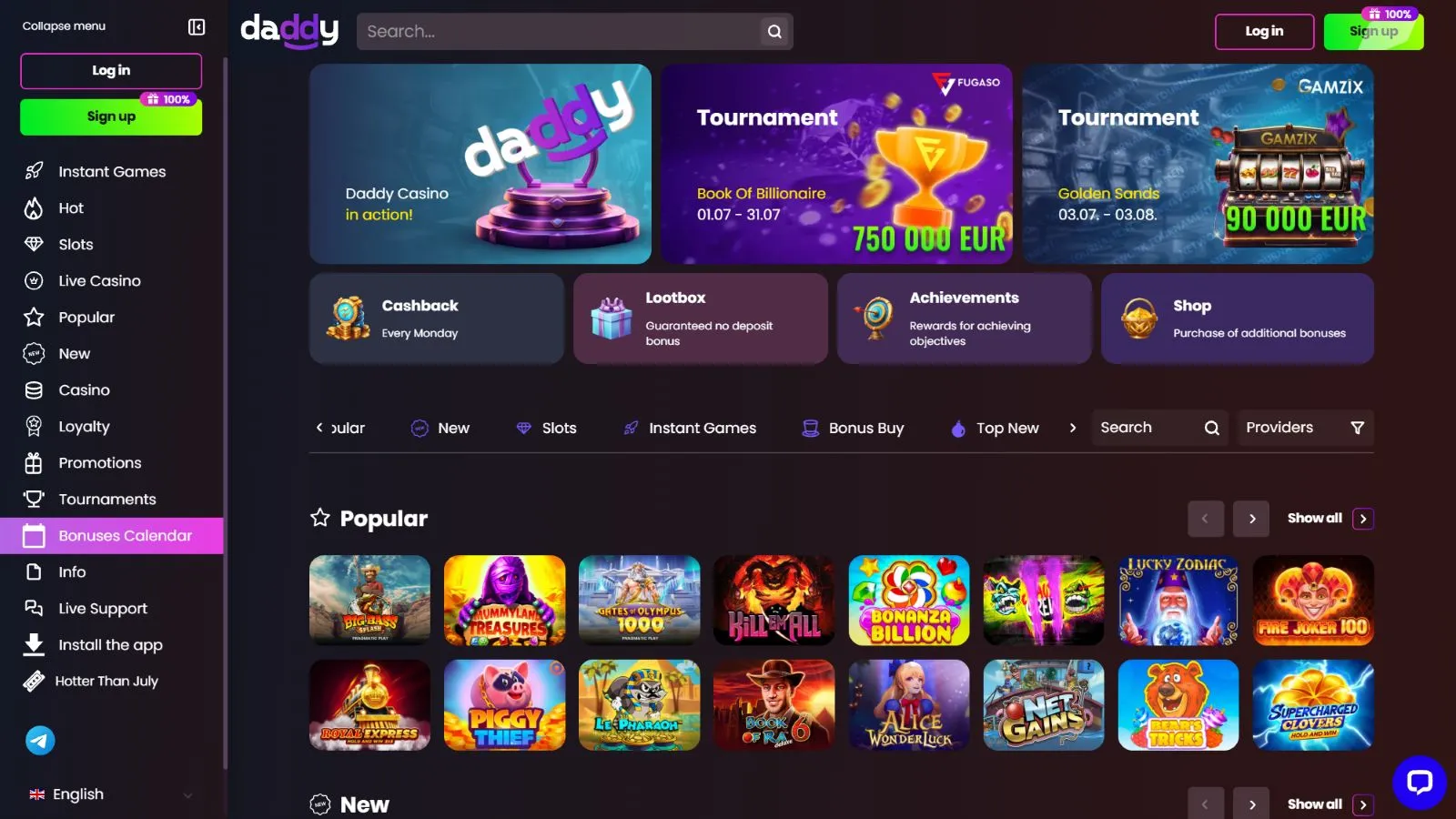Click the top search magnifier icon
The image size is (1456, 819).
(774, 31)
